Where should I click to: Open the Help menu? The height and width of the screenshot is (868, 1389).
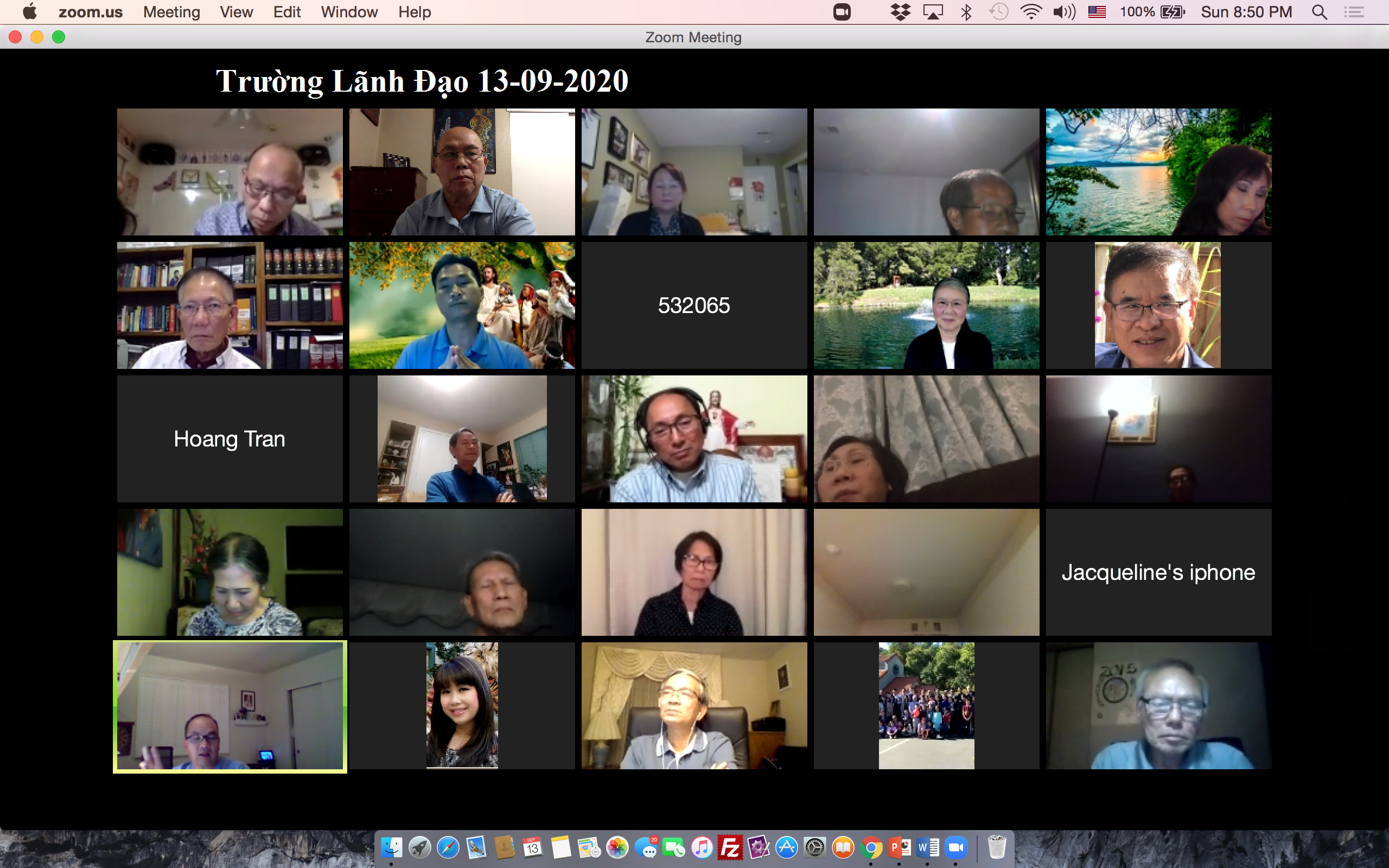415,12
